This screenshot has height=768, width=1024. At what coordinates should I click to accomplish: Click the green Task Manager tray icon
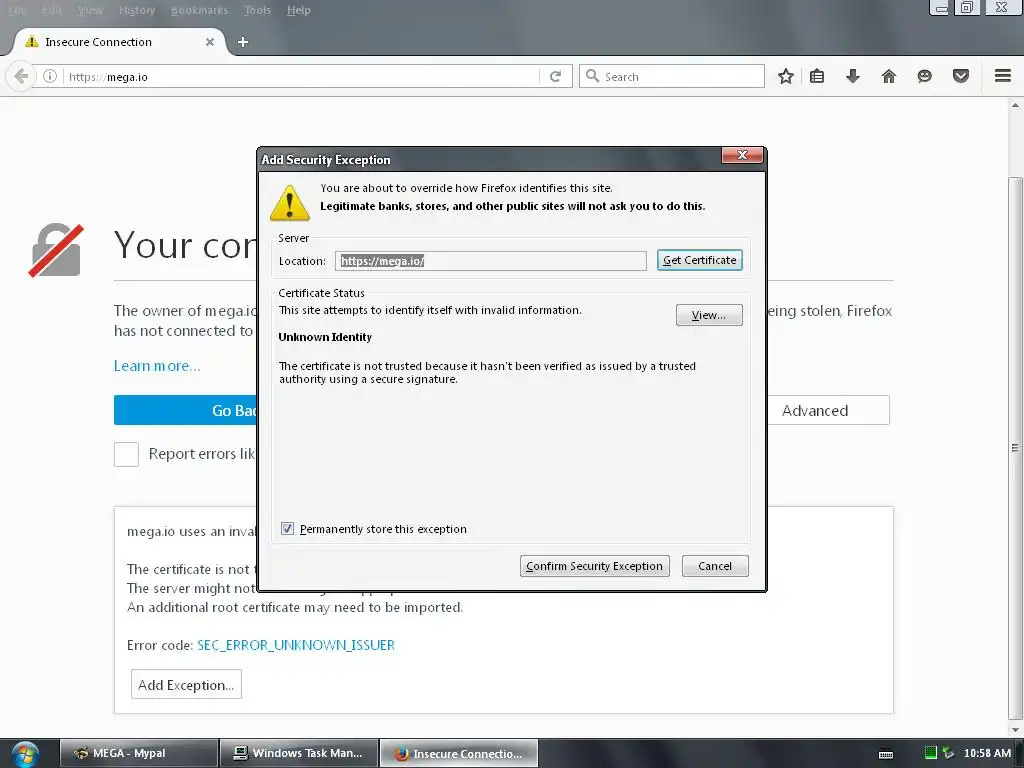[931, 753]
